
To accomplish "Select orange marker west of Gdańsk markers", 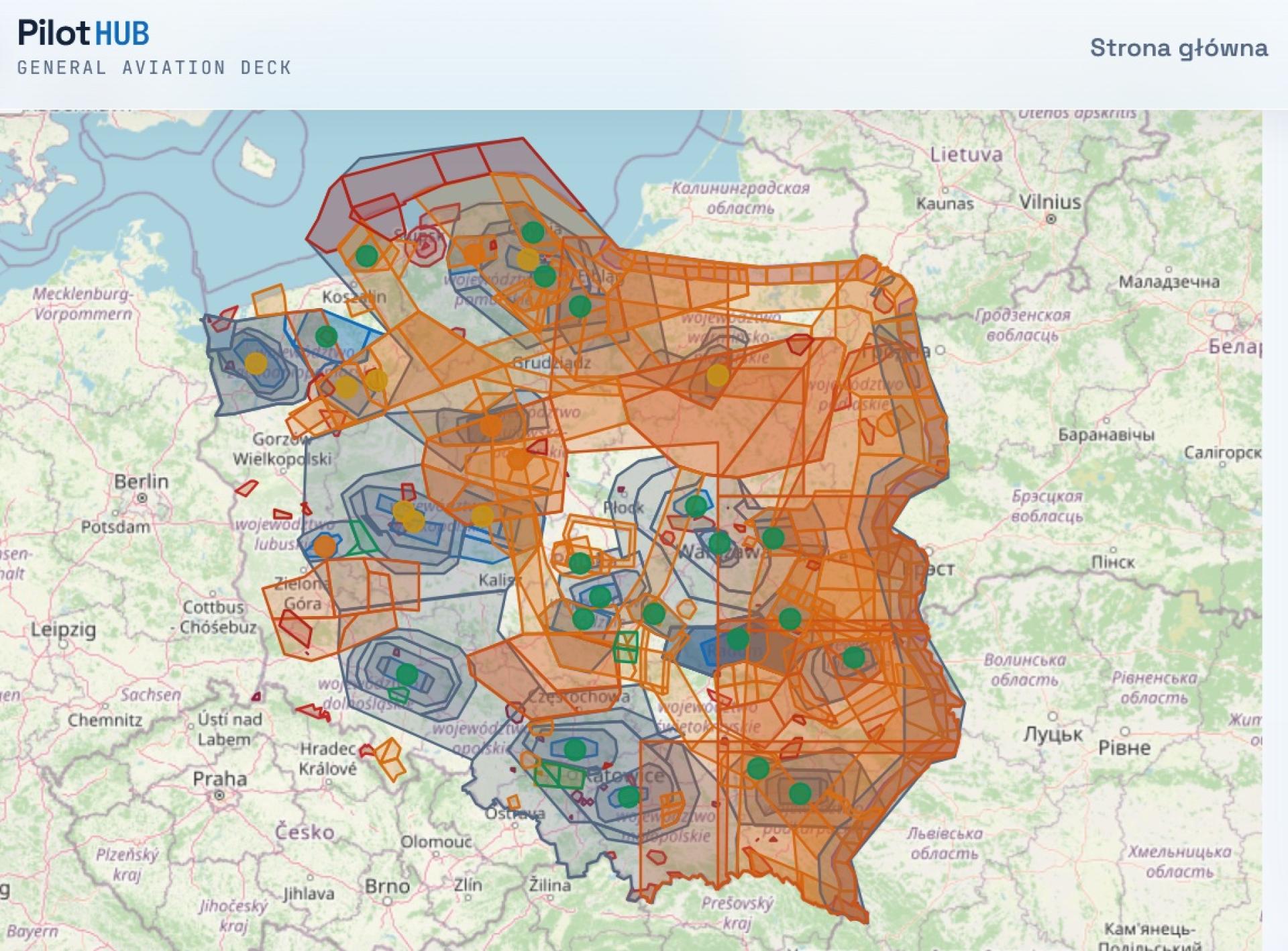I will click(474, 254).
